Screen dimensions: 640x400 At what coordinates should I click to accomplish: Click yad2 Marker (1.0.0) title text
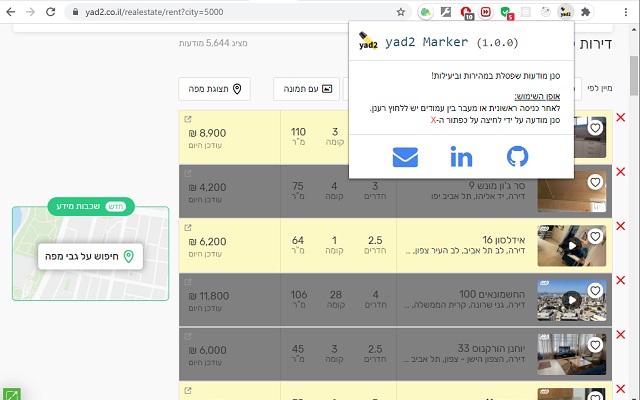tap(451, 42)
